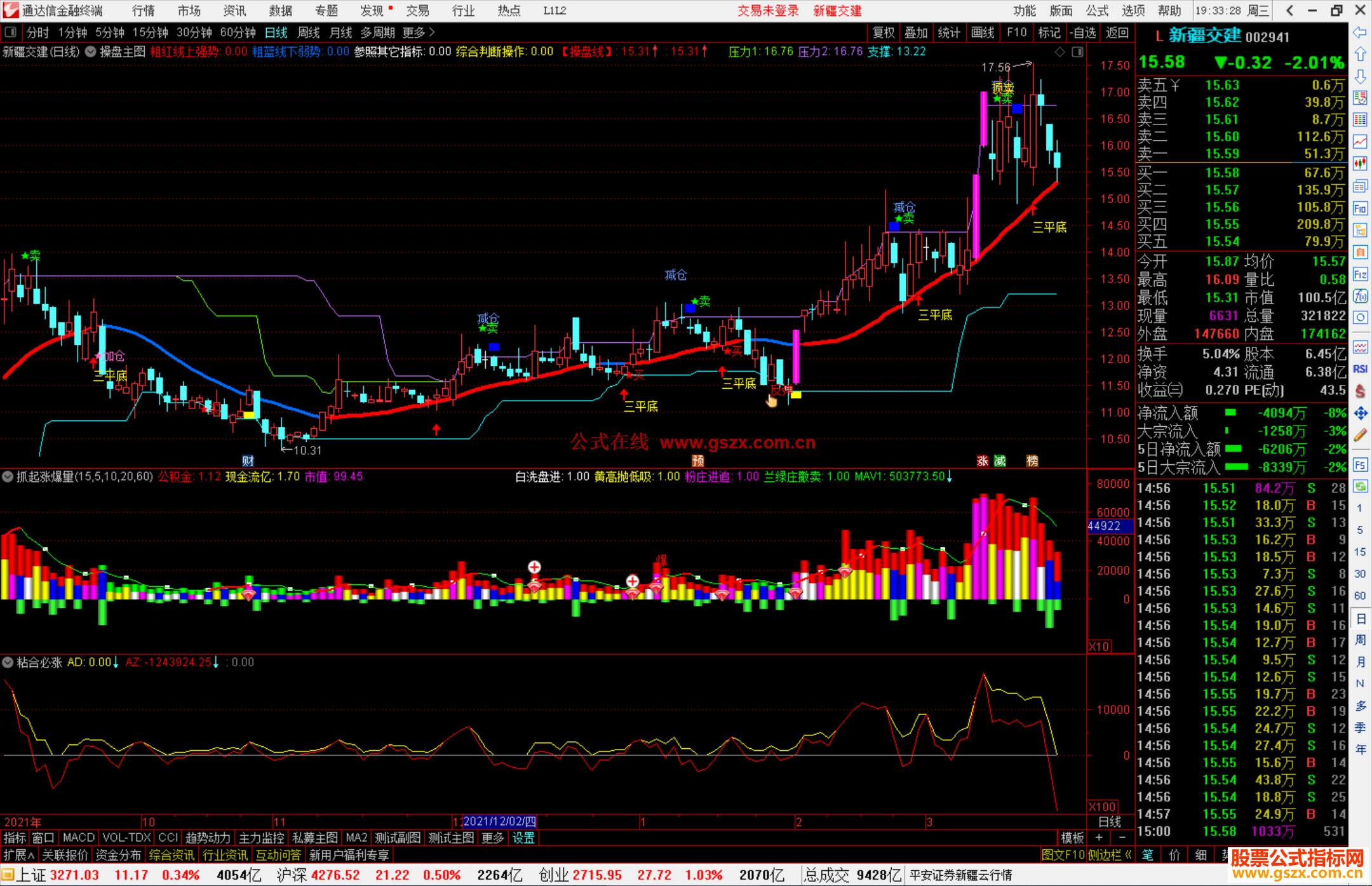Click the plus zoom-in chart button
Image resolution: width=1372 pixels, height=886 pixels.
pos(1099,838)
